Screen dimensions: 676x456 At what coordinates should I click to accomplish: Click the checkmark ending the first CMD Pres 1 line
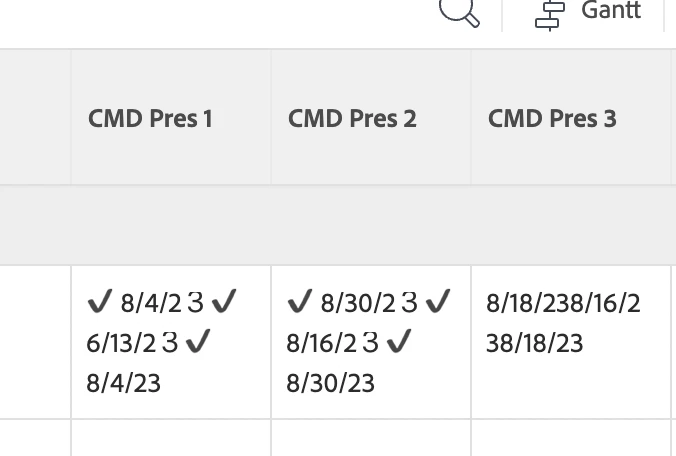(x=224, y=301)
